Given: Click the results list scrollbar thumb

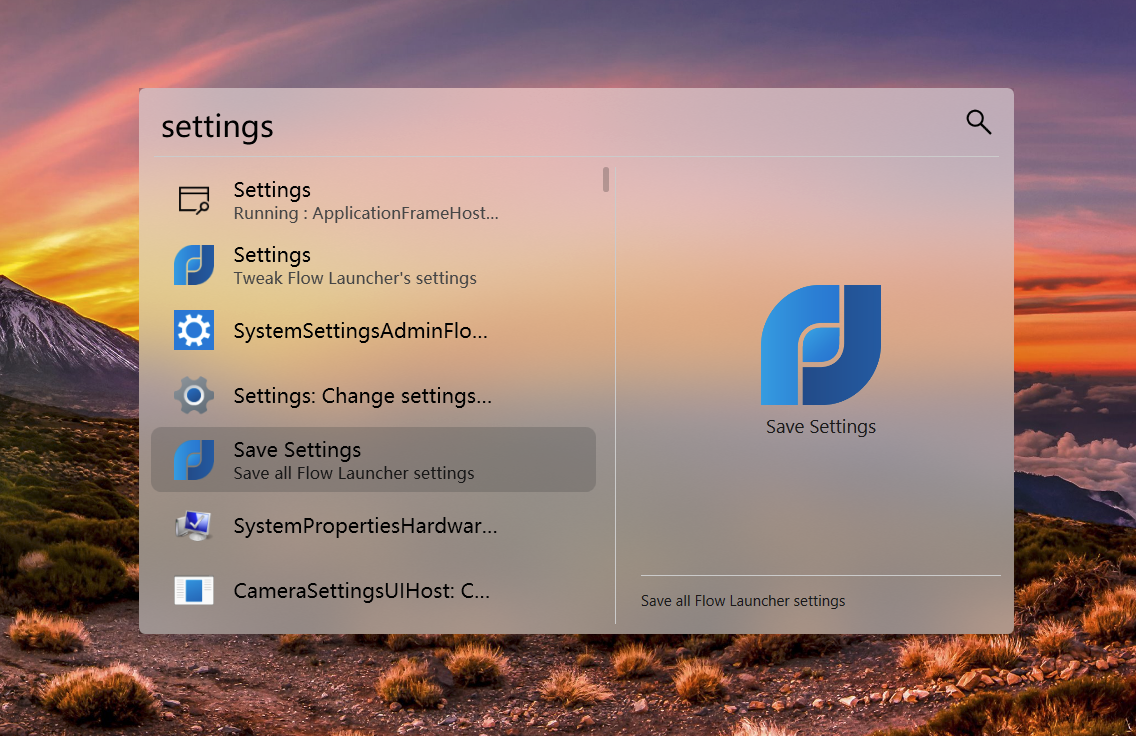Looking at the screenshot, I should [x=606, y=180].
